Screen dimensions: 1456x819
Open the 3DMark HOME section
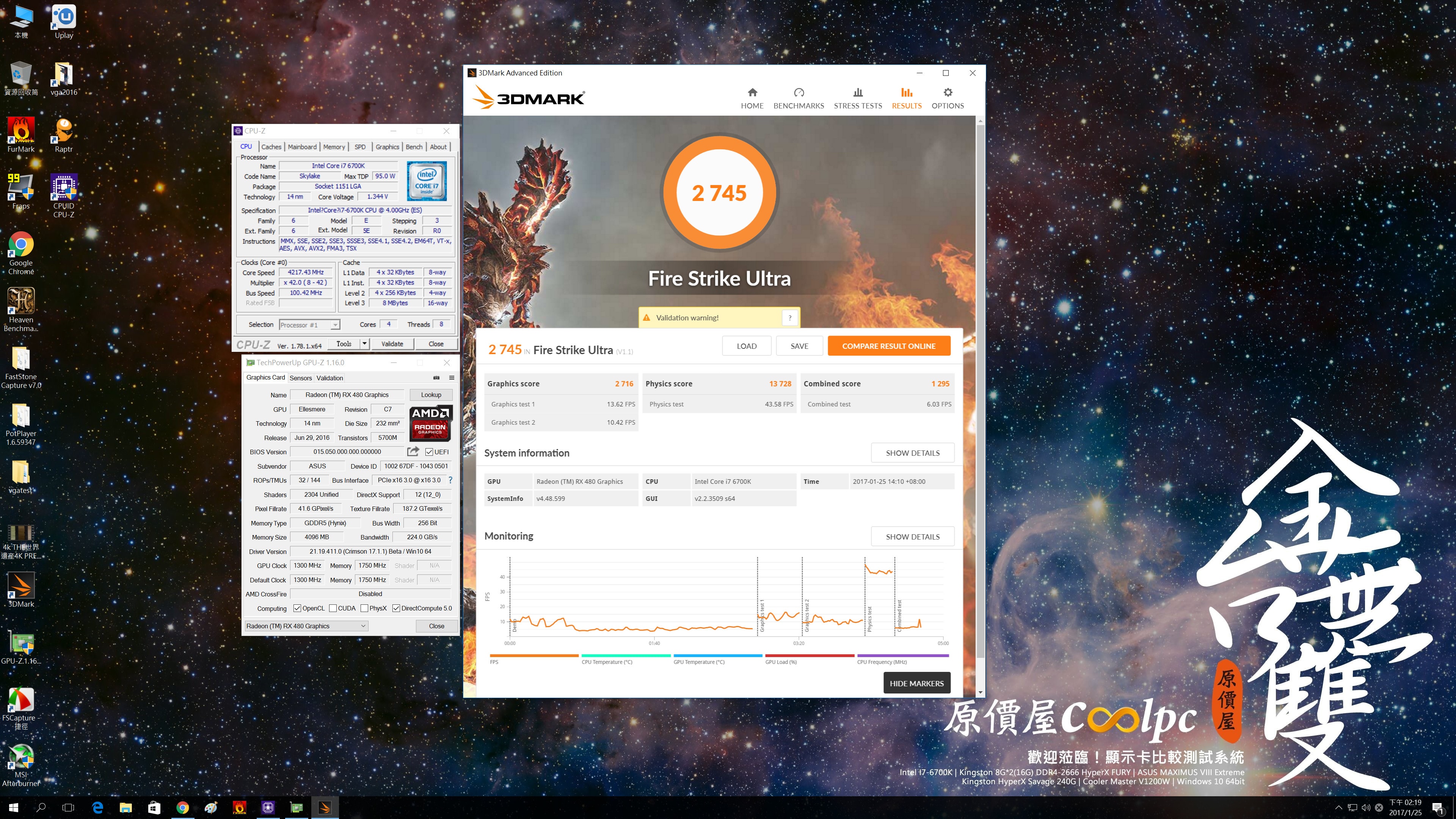(x=752, y=98)
